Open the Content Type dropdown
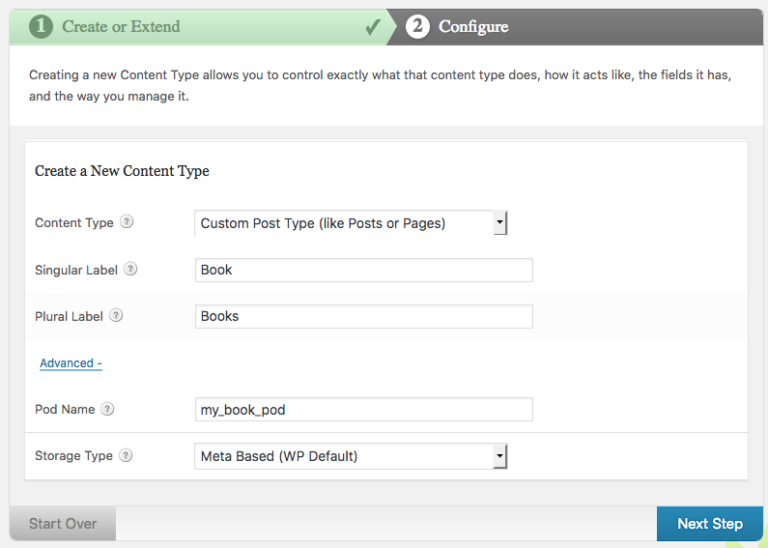Screen dimensions: 768x548 351,223
